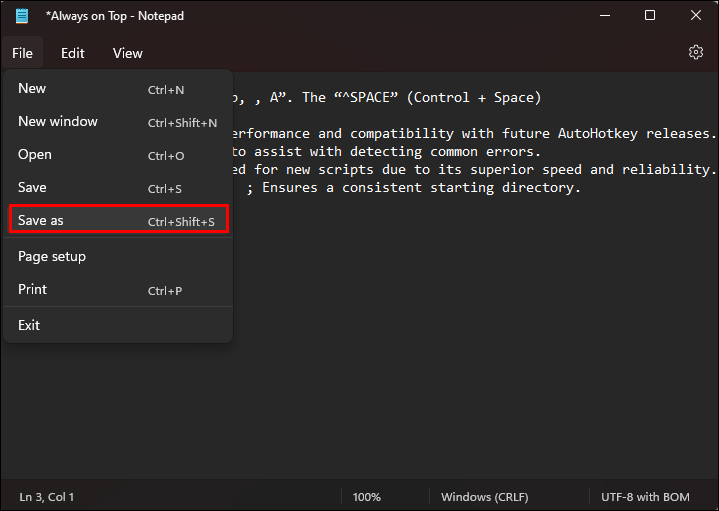Open the View menu
719x511 pixels.
point(127,53)
